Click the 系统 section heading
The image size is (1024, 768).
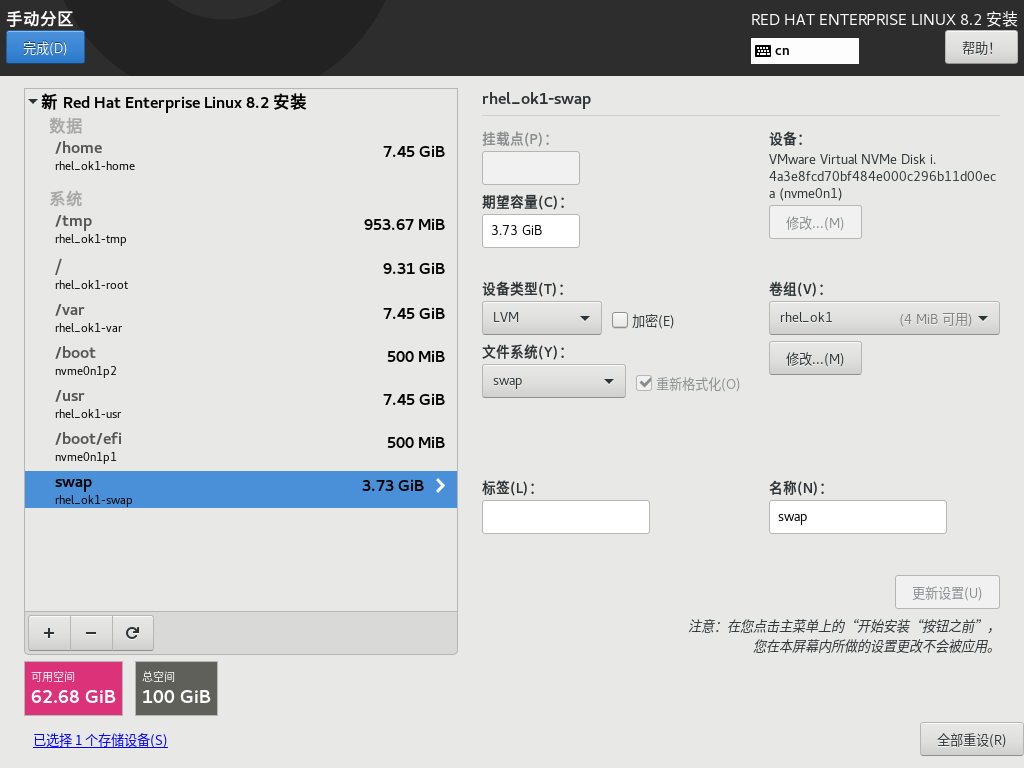[x=66, y=199]
